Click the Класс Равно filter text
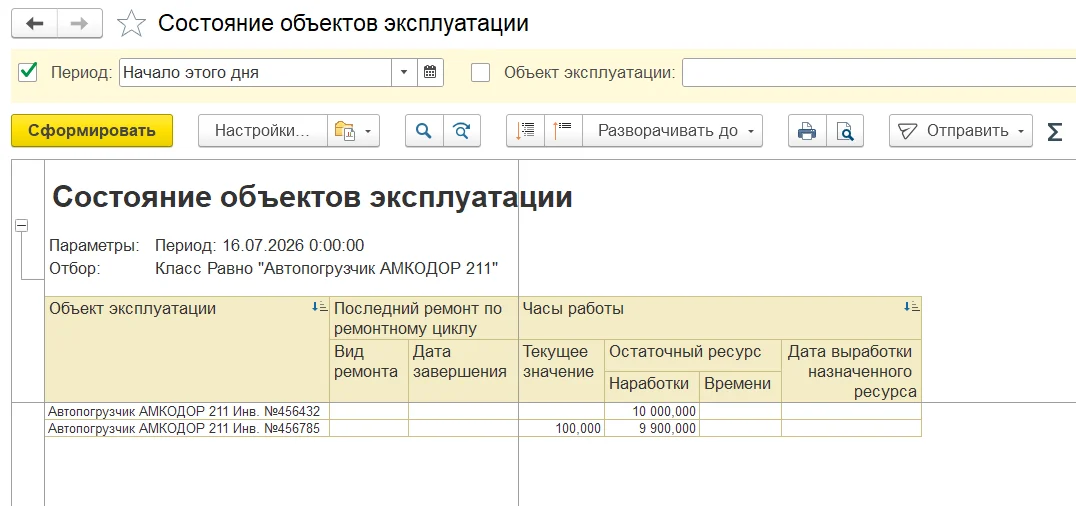Viewport: 1076px width, 506px height. [x=327, y=268]
